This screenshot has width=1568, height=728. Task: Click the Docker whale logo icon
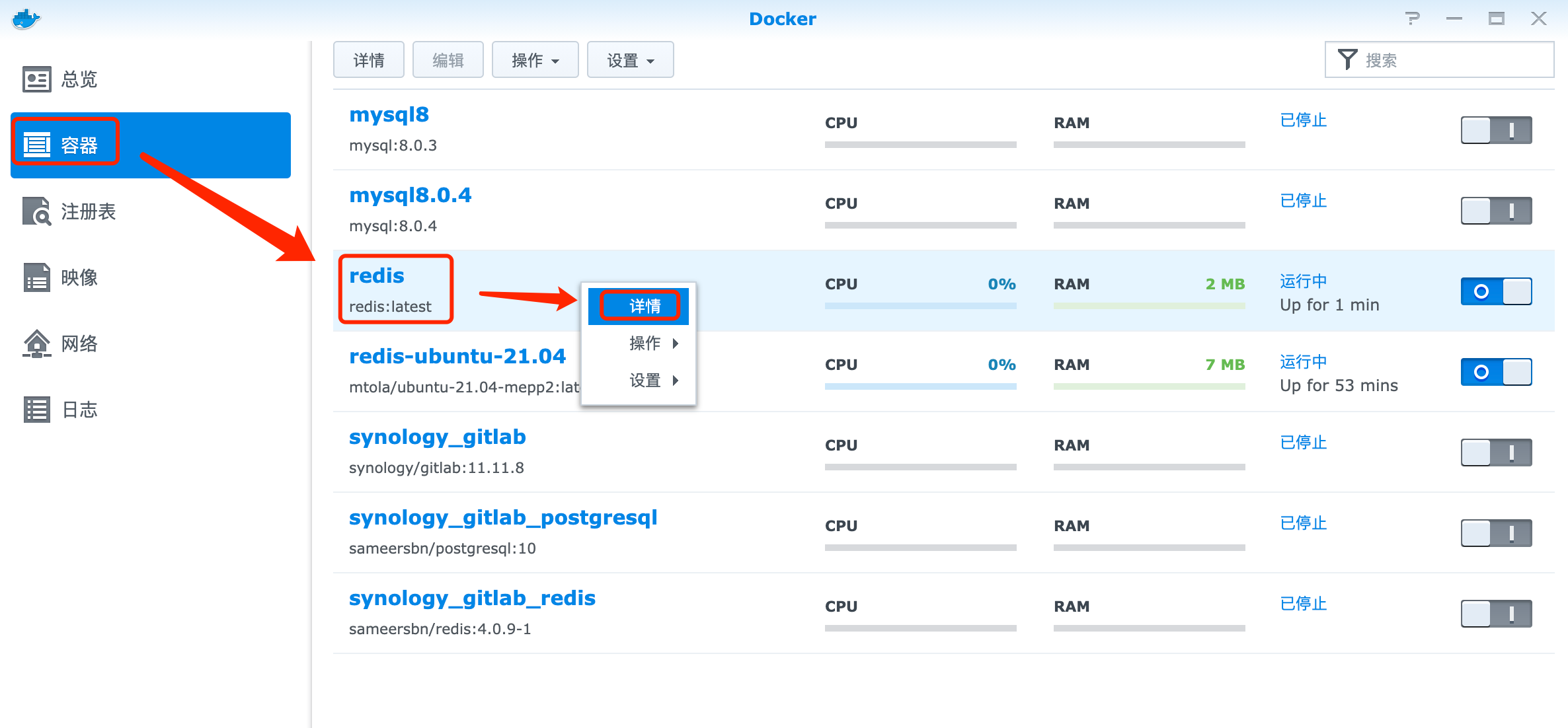point(26,18)
